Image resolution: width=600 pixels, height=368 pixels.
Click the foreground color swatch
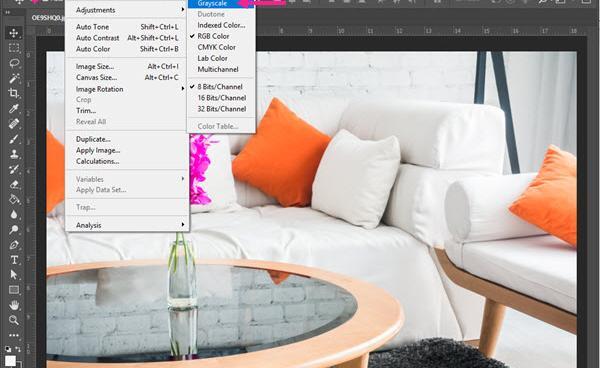coord(10,360)
